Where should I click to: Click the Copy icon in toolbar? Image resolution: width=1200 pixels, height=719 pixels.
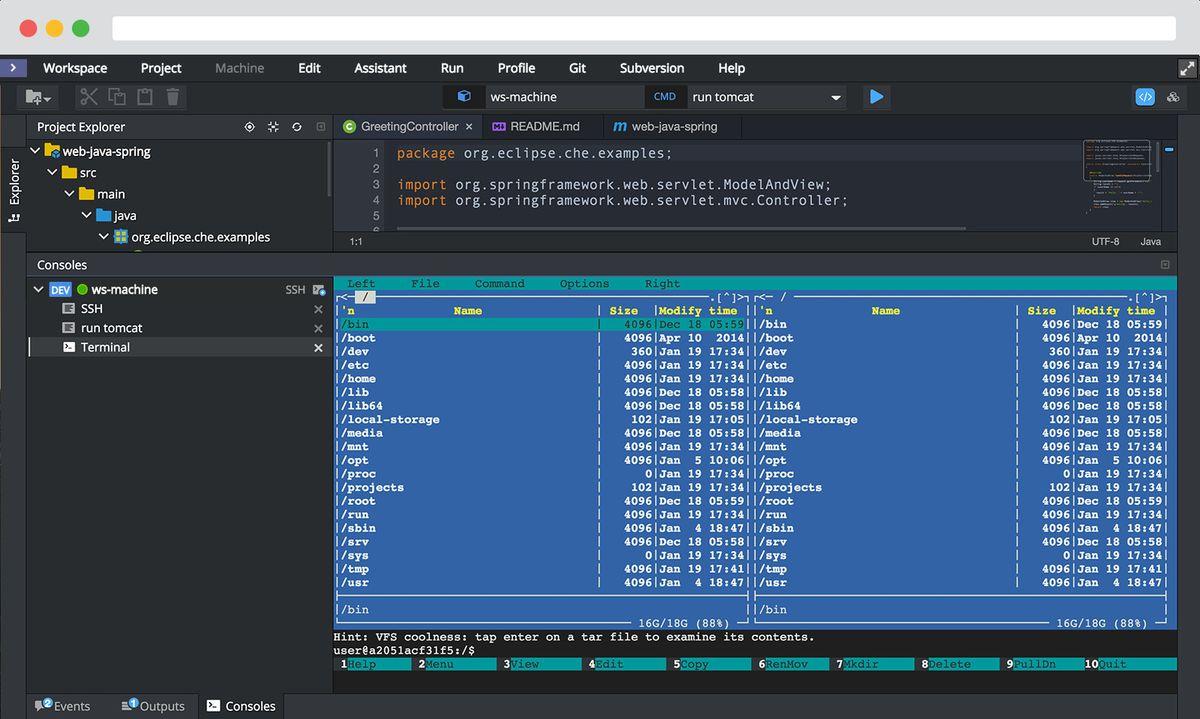pyautogui.click(x=117, y=97)
